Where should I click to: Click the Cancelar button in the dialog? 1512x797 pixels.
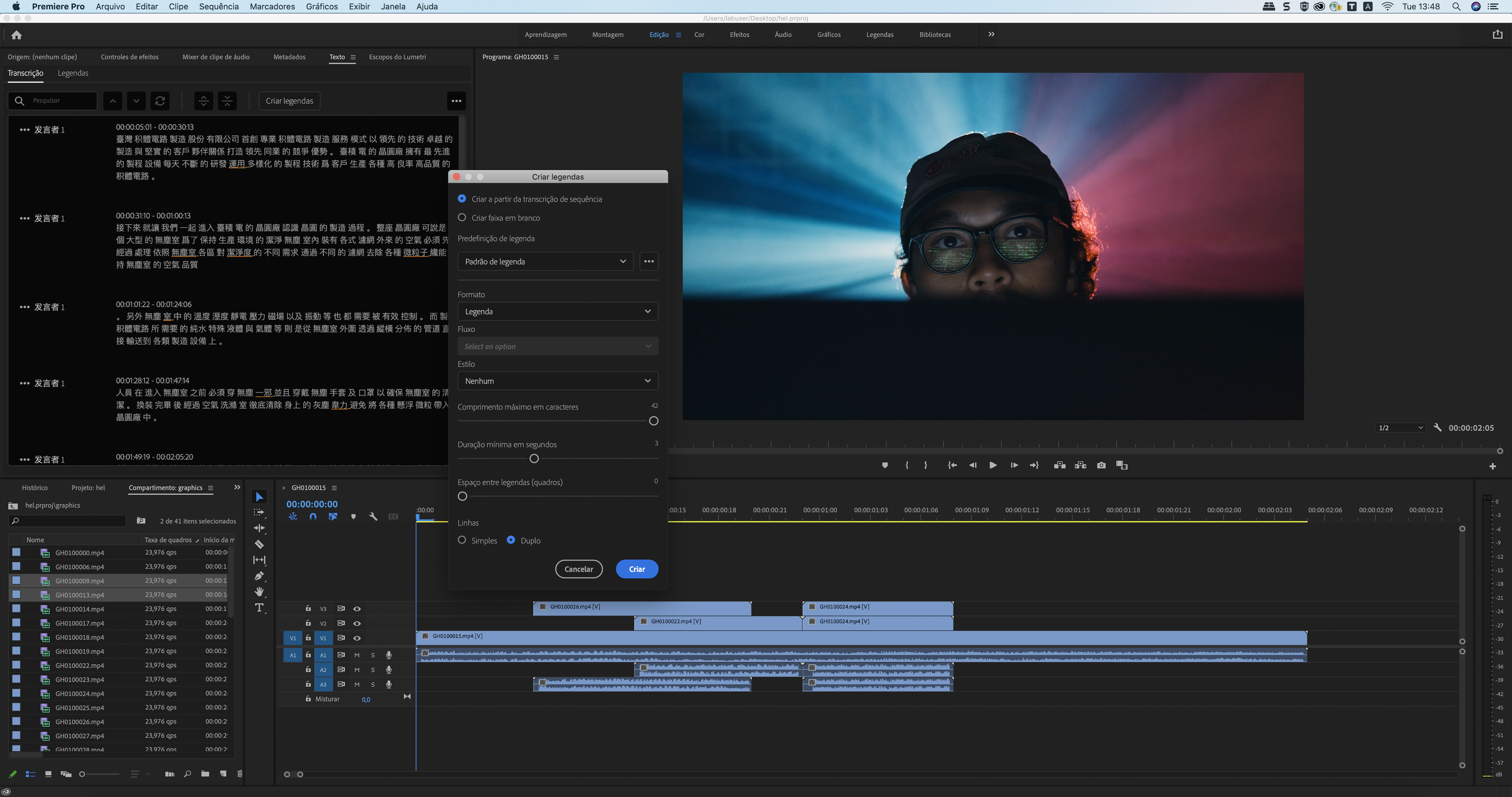point(578,569)
